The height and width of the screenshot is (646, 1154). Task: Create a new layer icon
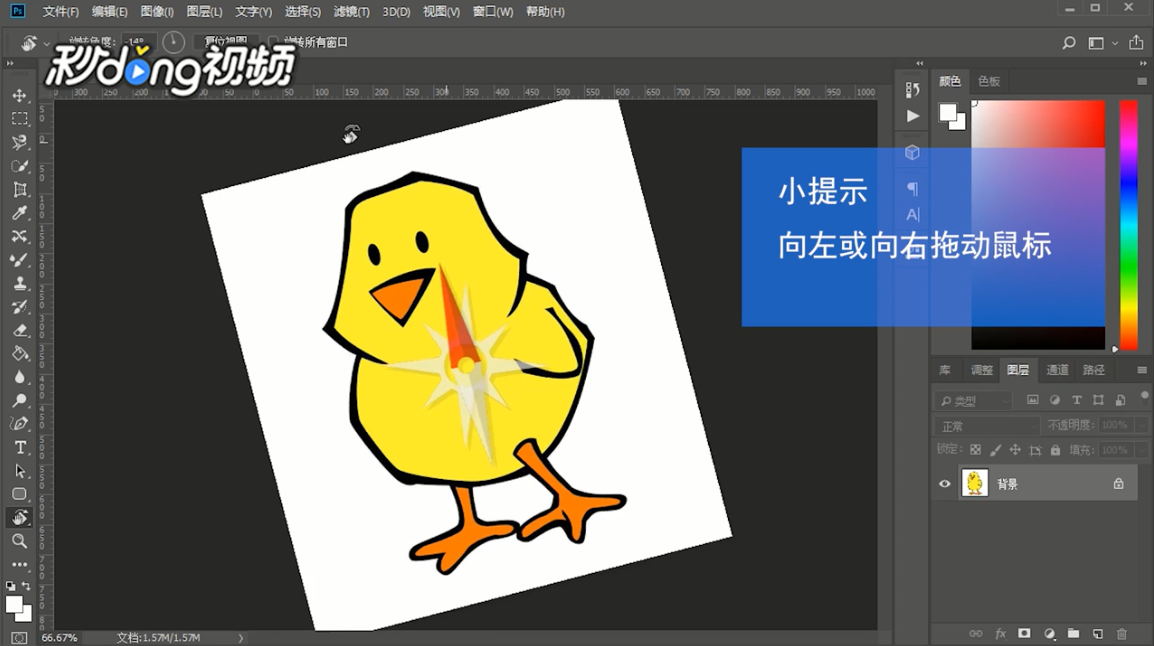tap(1098, 633)
